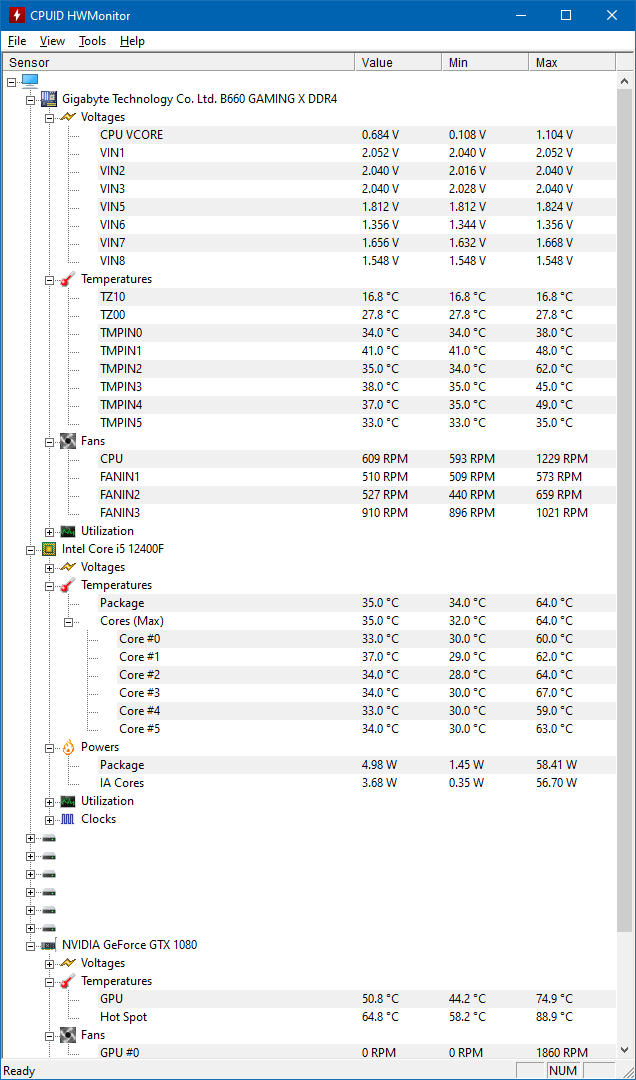The image size is (636, 1080).
Task: Click the Value column header
Action: click(397, 63)
